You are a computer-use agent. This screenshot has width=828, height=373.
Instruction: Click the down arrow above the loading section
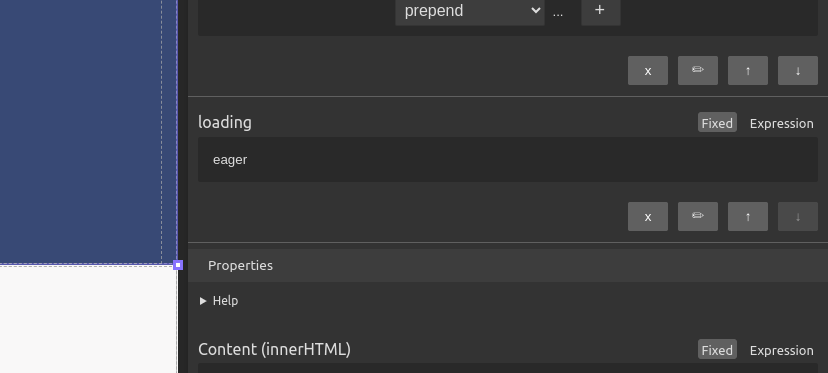tap(797, 70)
